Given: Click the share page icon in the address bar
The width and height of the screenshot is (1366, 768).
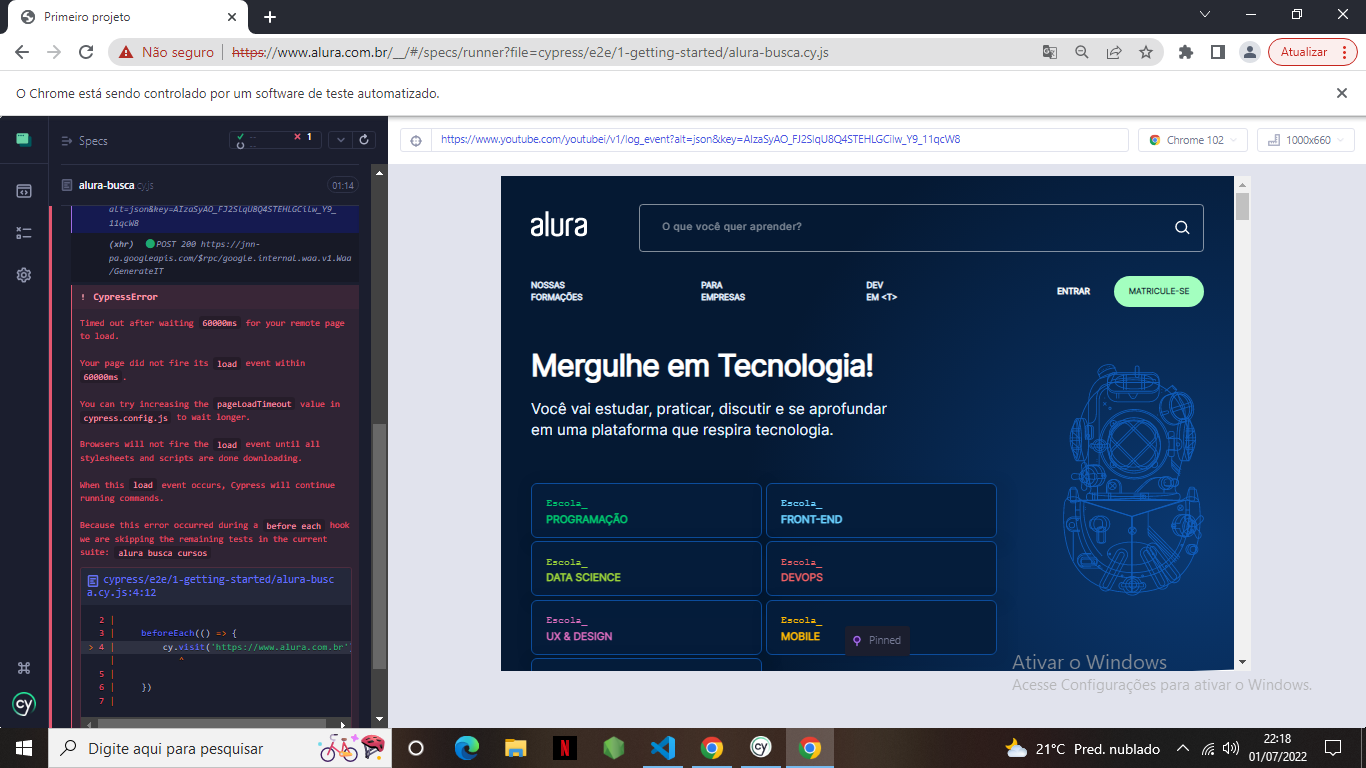Looking at the screenshot, I should pyautogui.click(x=1113, y=52).
